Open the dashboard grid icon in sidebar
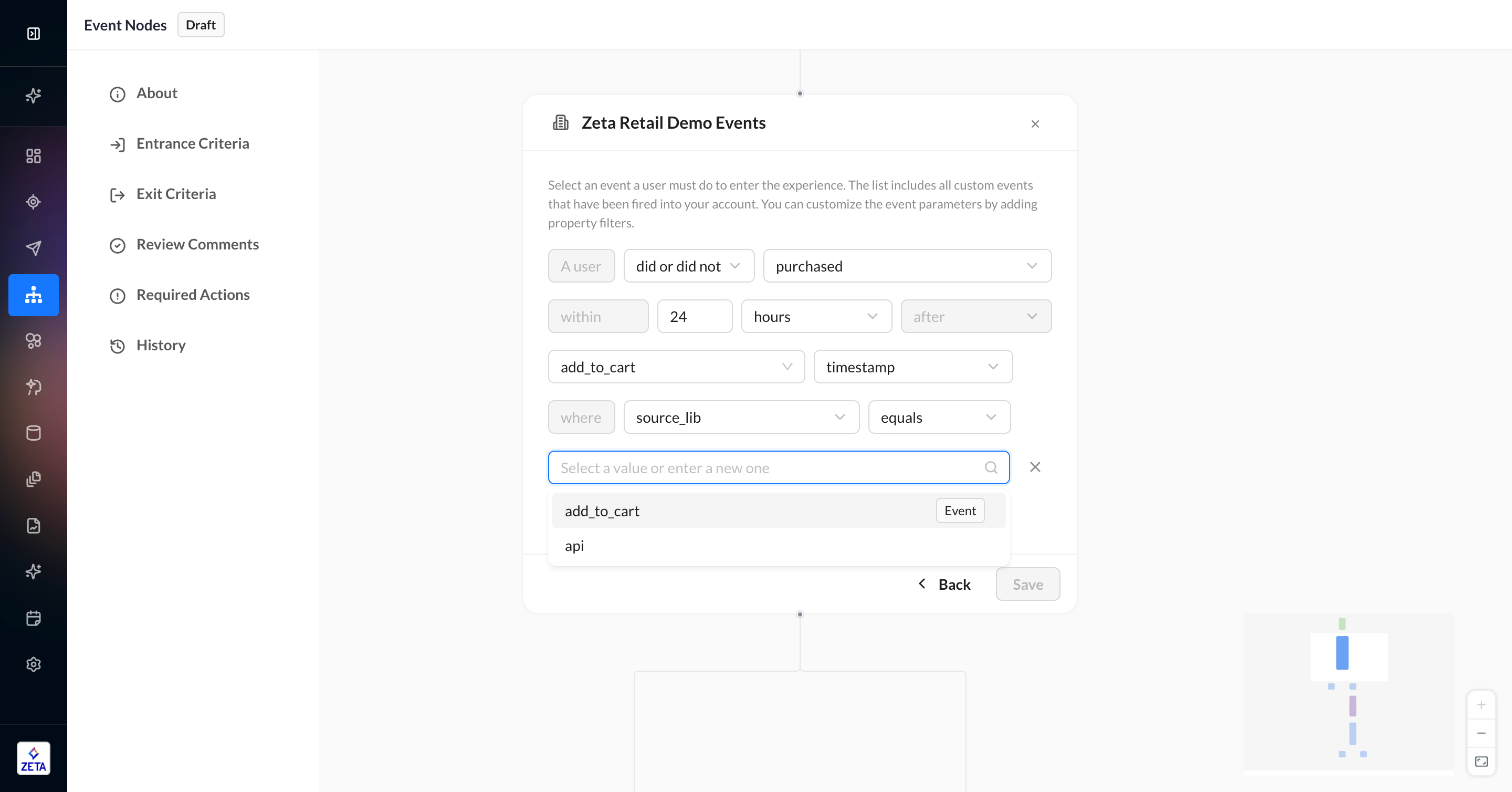The width and height of the screenshot is (1512, 792). point(34,156)
